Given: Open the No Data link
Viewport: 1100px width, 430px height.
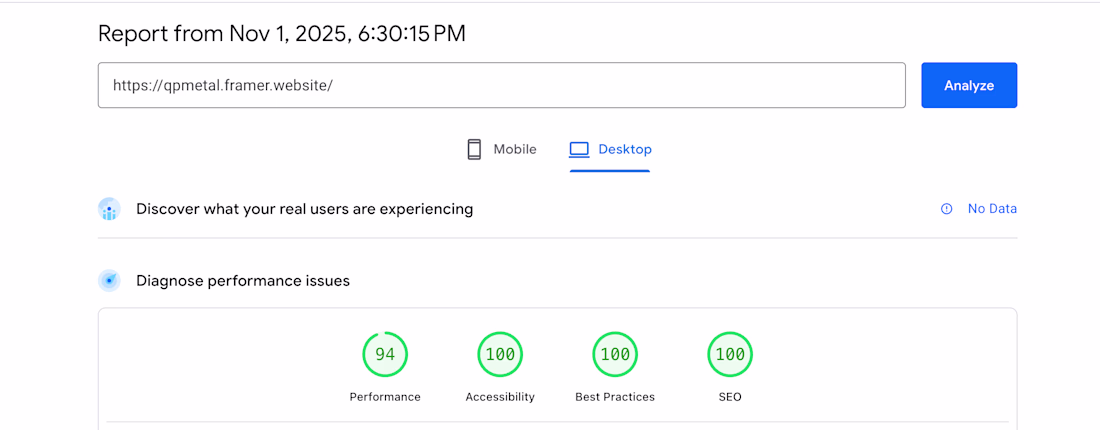Looking at the screenshot, I should pos(992,209).
